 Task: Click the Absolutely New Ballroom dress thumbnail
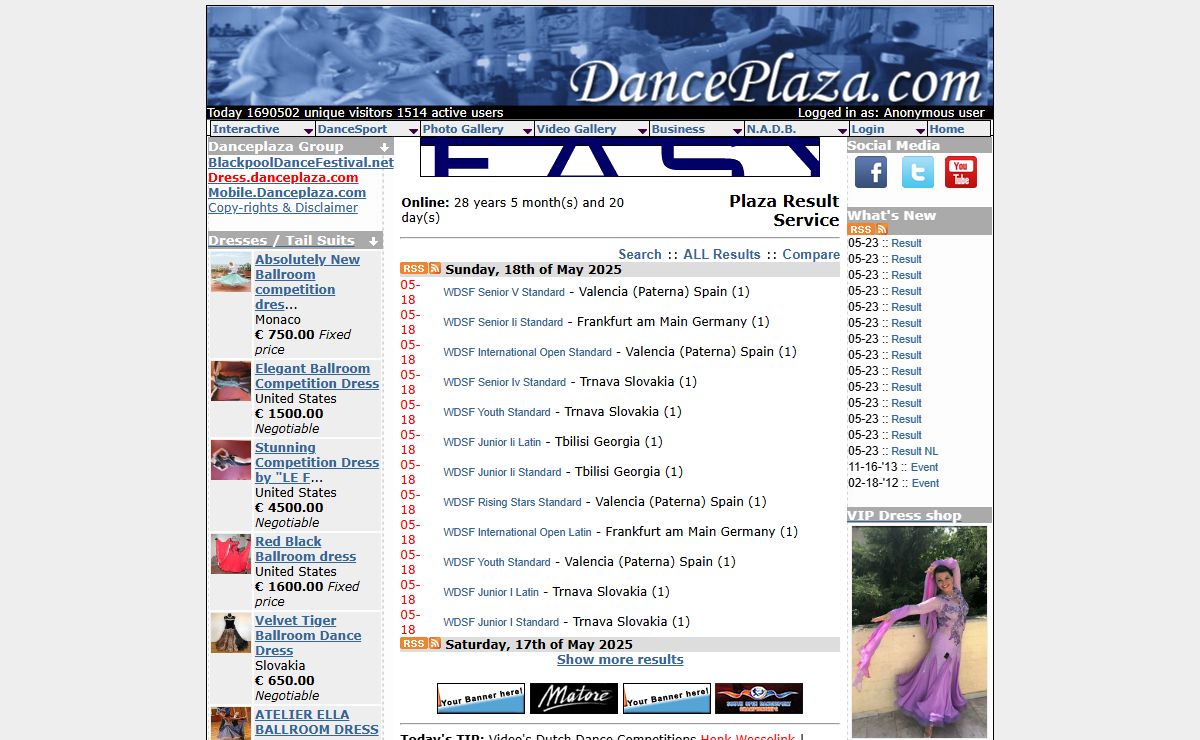pyautogui.click(x=231, y=272)
